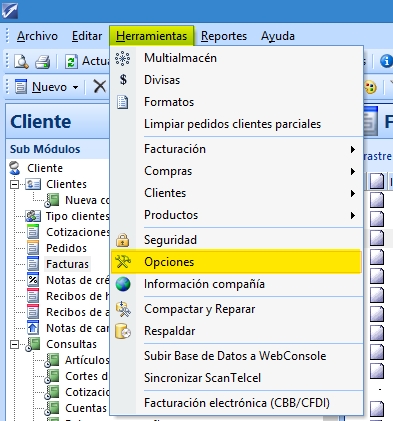Open the Reportes menu

click(224, 36)
